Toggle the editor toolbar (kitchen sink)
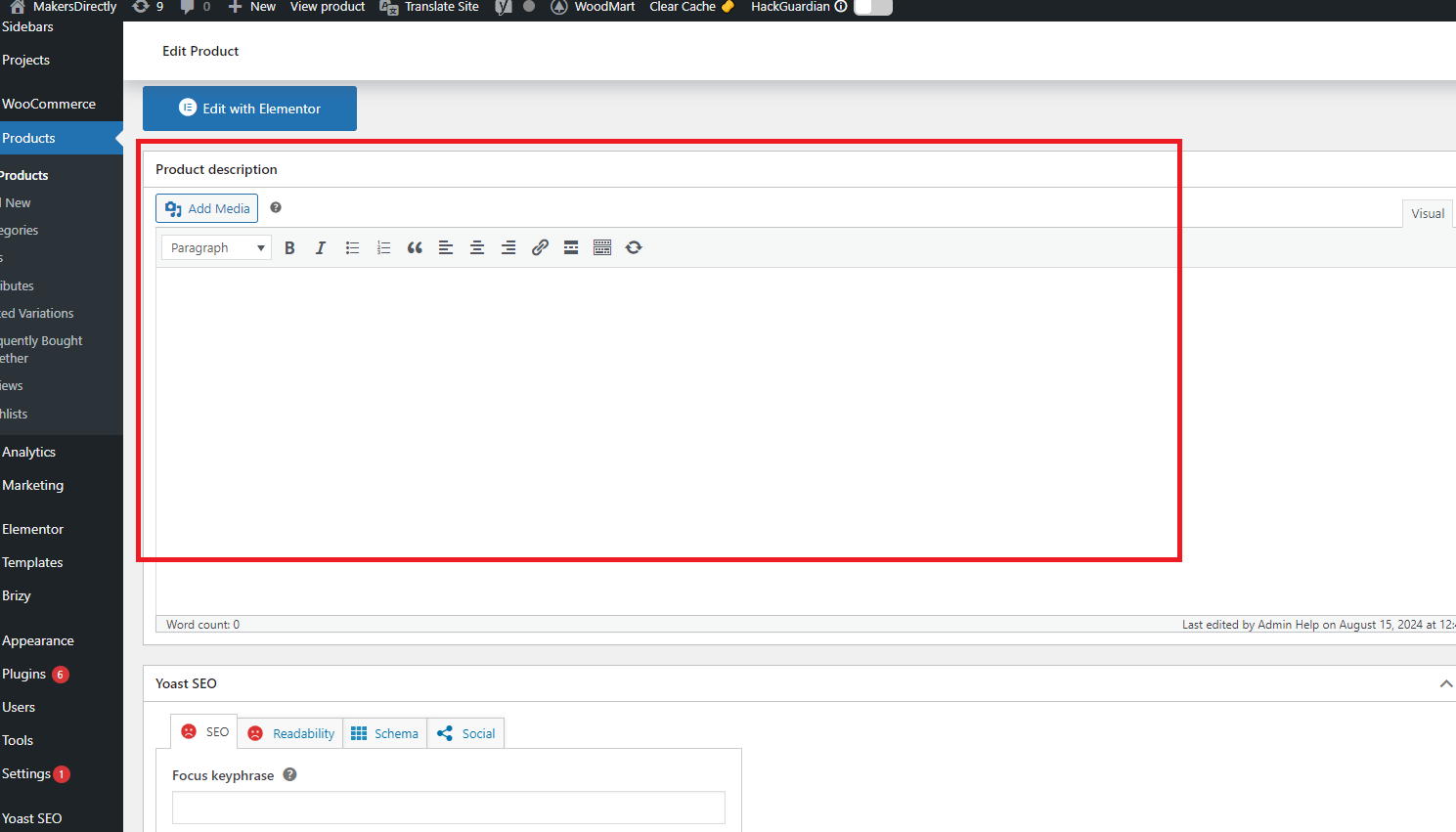 point(602,247)
